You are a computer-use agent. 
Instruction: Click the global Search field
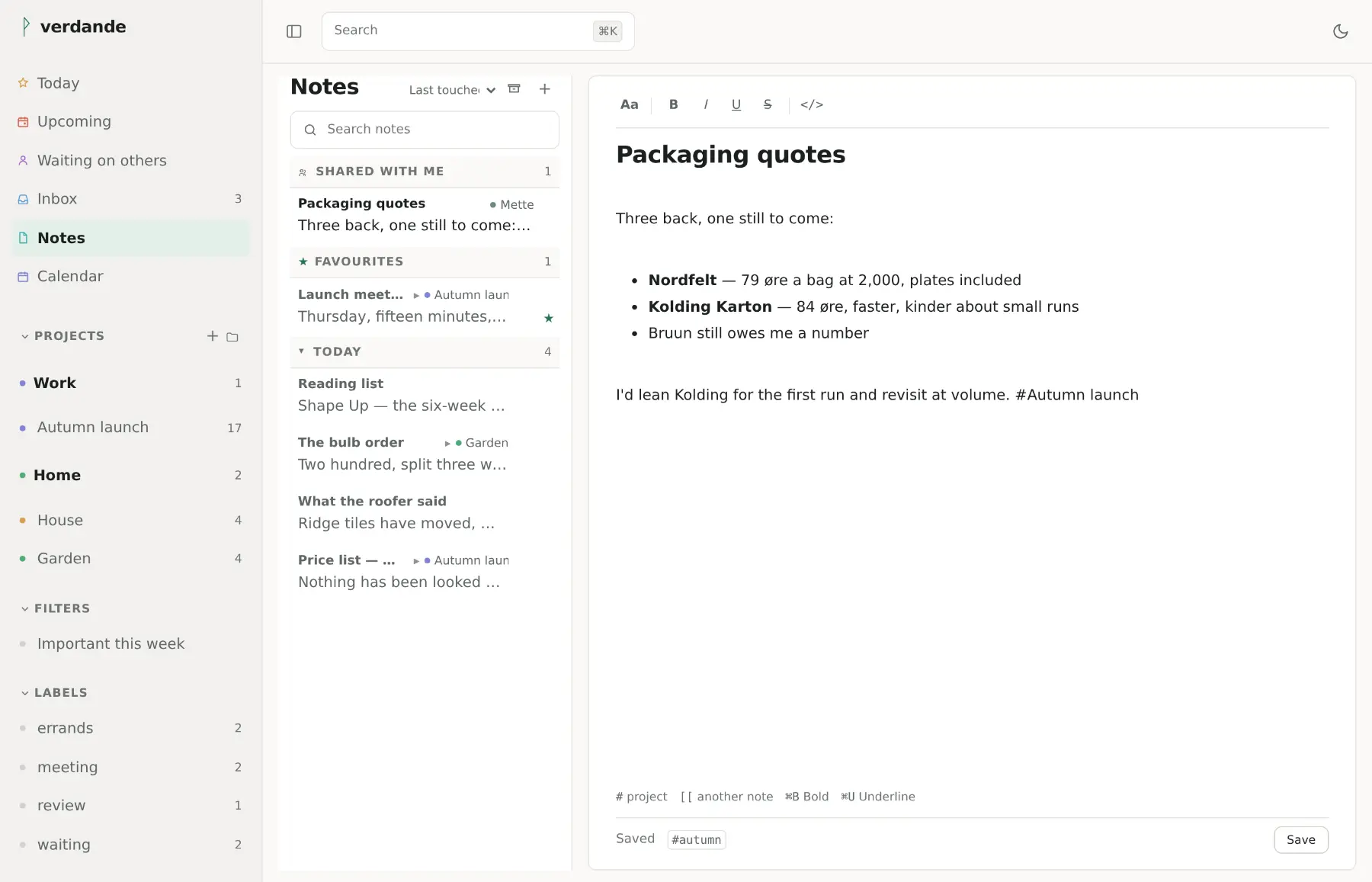coord(478,31)
